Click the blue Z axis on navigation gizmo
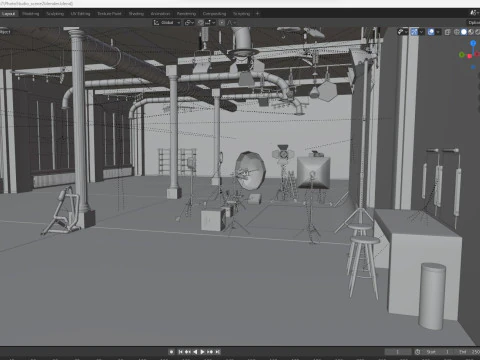The height and width of the screenshot is (360, 480). (473, 43)
